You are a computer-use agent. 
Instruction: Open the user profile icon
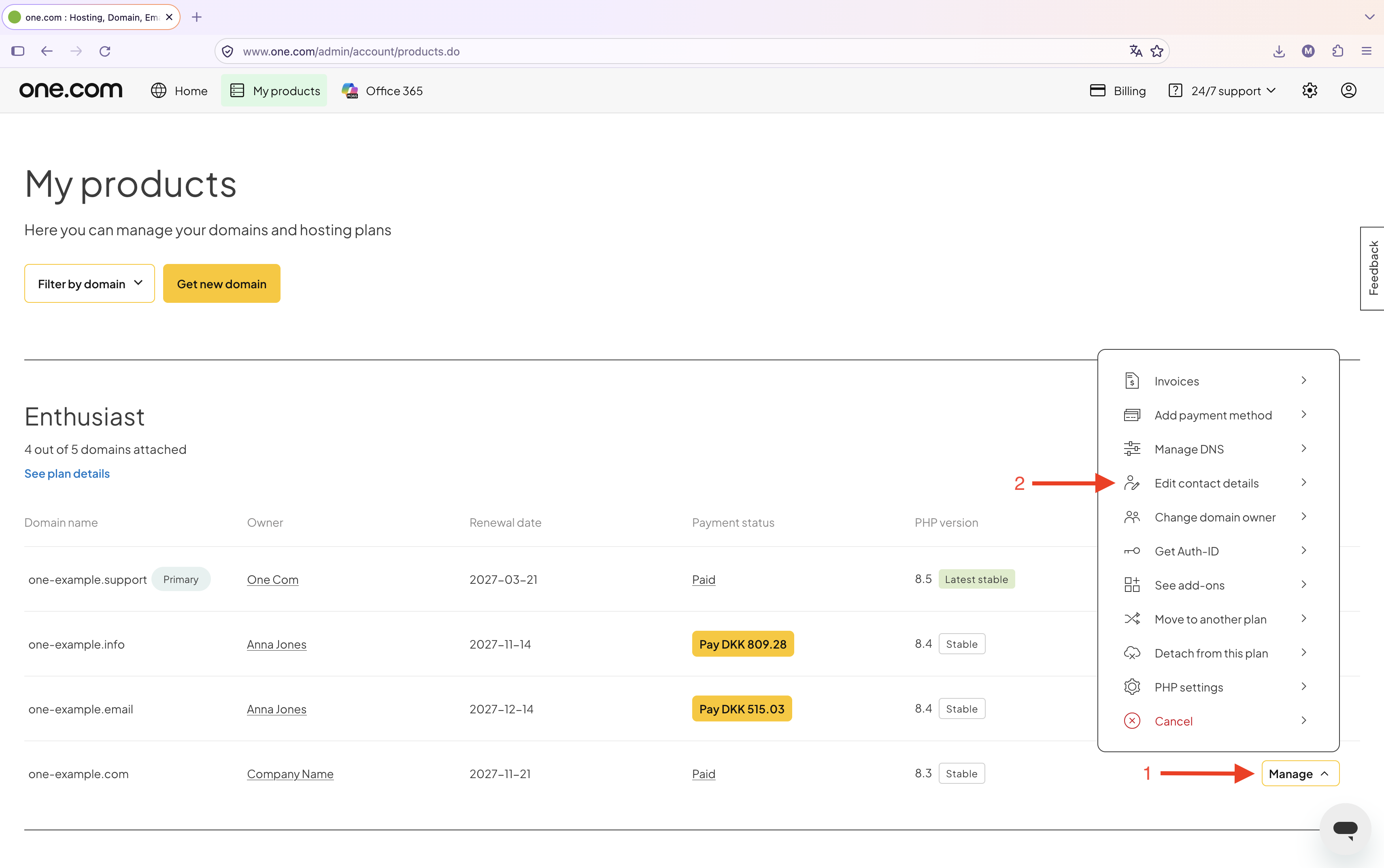point(1348,91)
